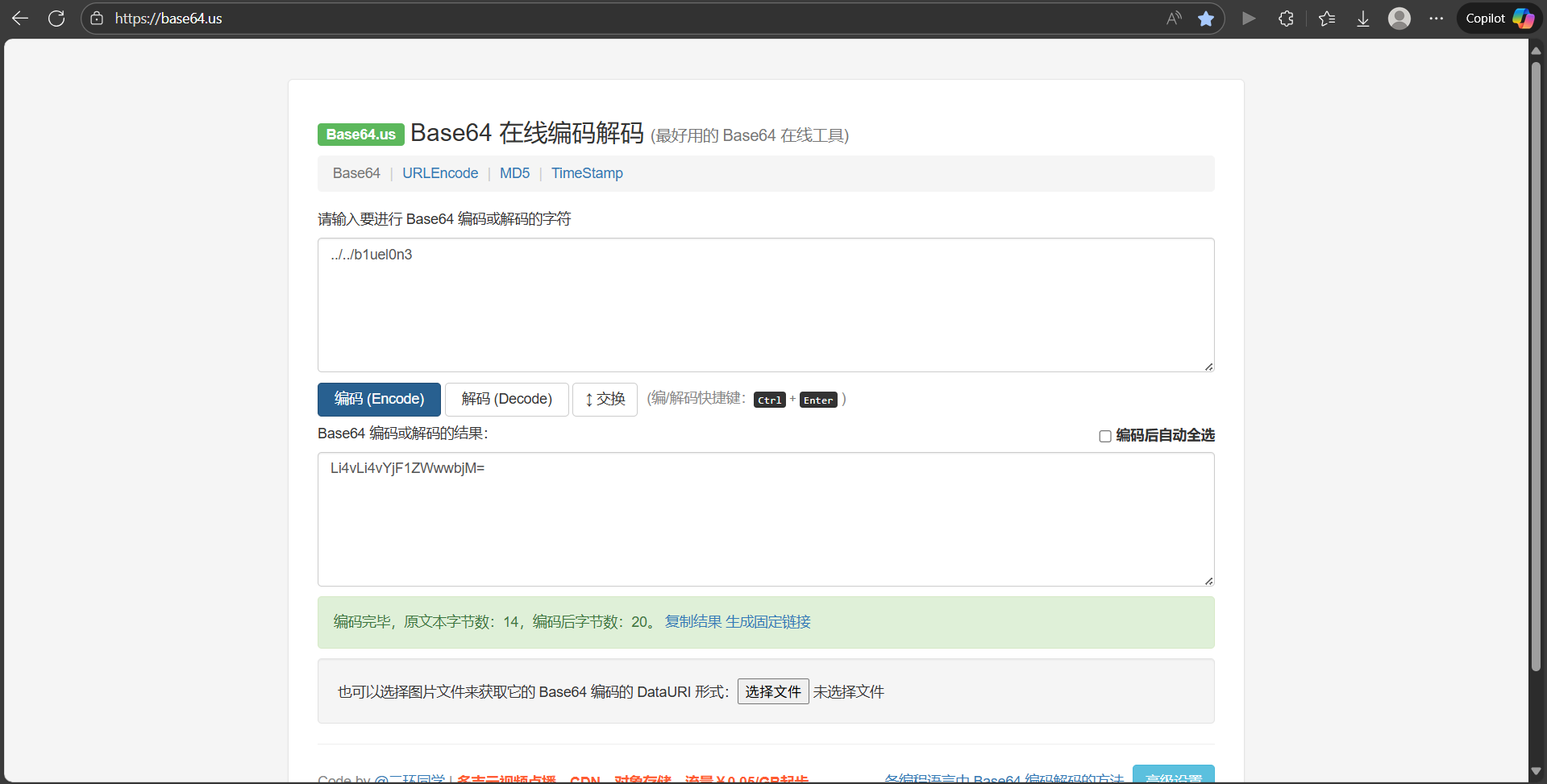The width and height of the screenshot is (1547, 784).
Task: Click the Read Aloud icon in address bar
Action: (1174, 19)
